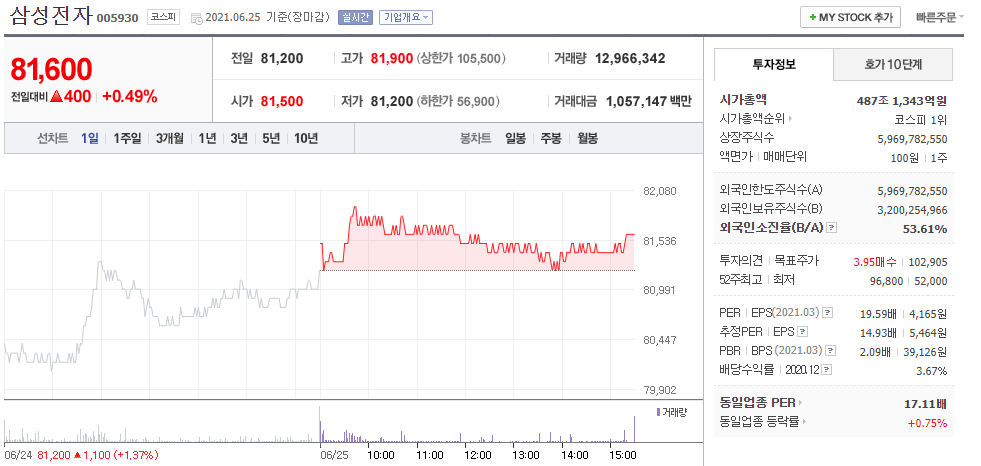Viewport: 981px width, 466px height.
Task: Click the 06/24 81,200 chart footer summary
Action: pyautogui.click(x=81, y=455)
